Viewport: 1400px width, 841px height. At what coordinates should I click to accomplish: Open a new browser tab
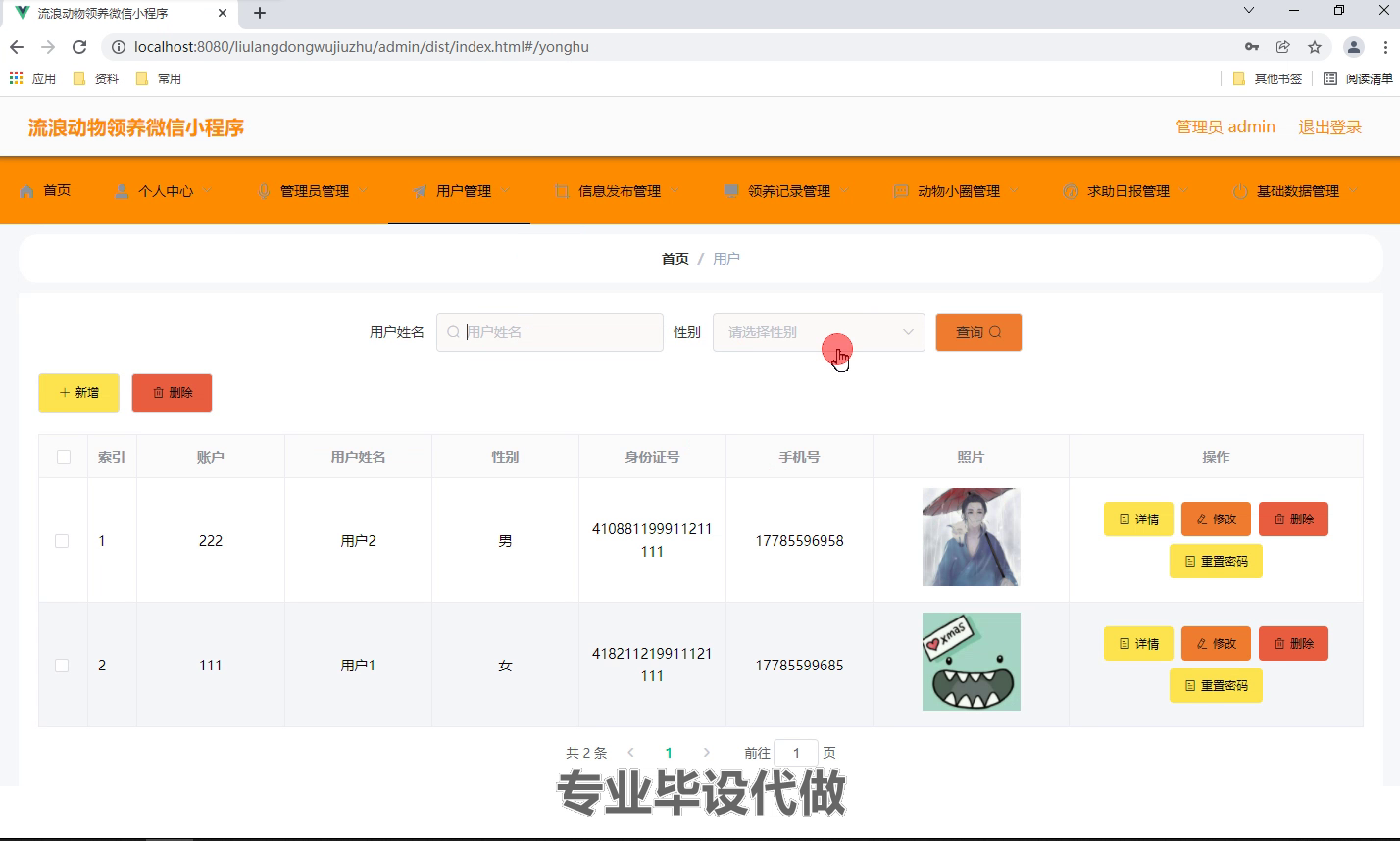tap(260, 13)
